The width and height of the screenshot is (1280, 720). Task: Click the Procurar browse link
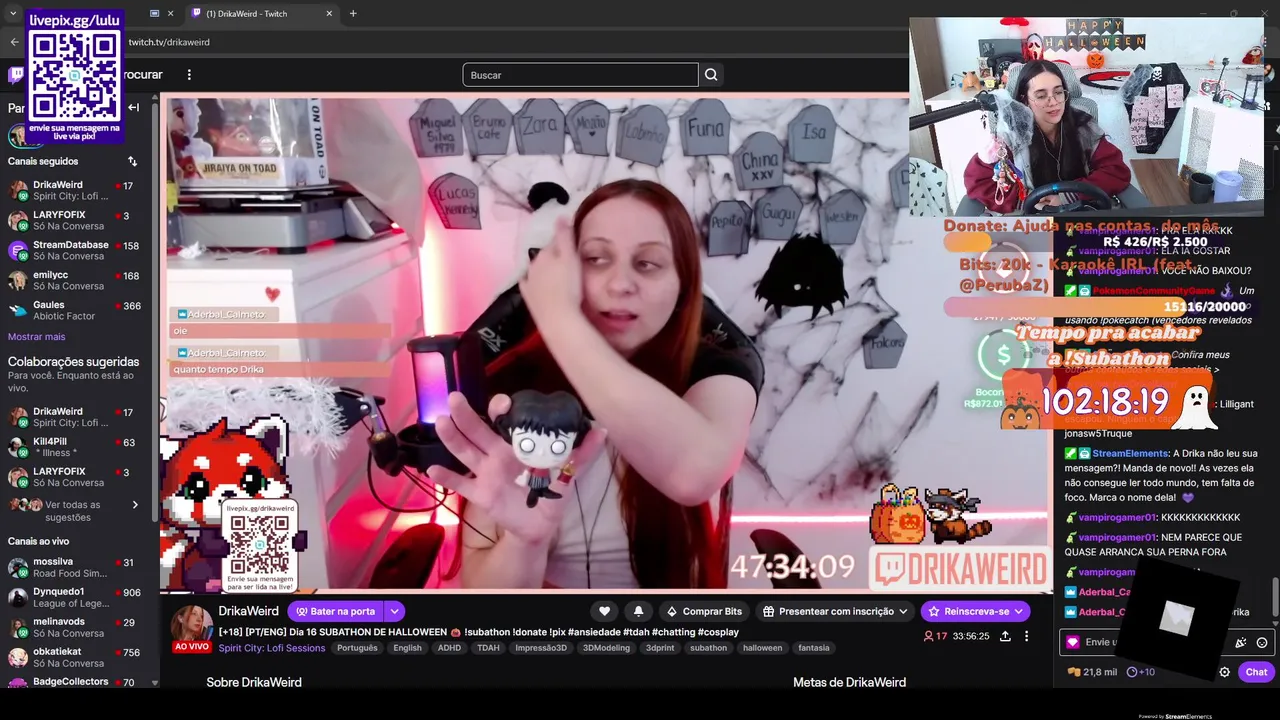click(x=142, y=75)
